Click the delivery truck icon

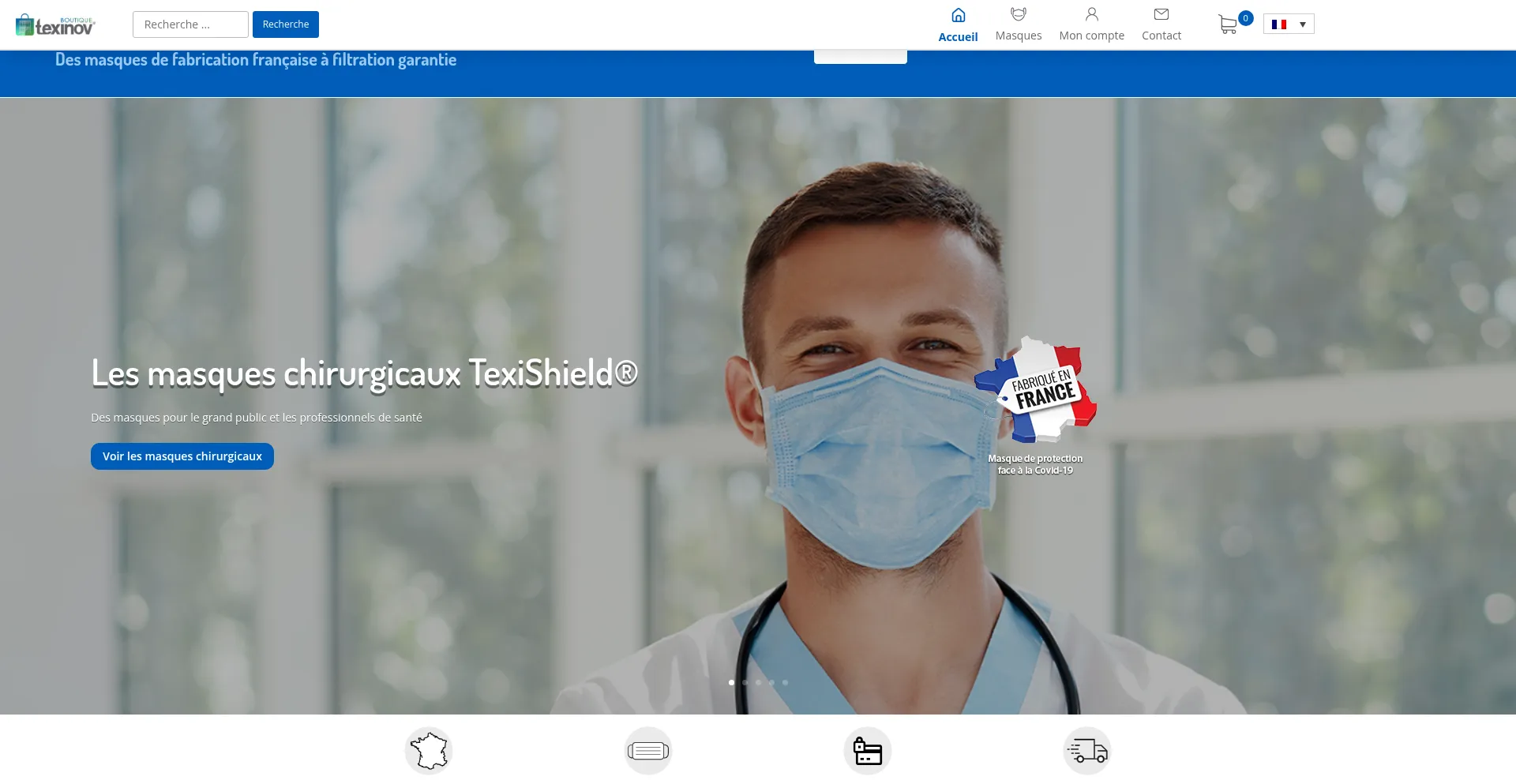pyautogui.click(x=1087, y=751)
